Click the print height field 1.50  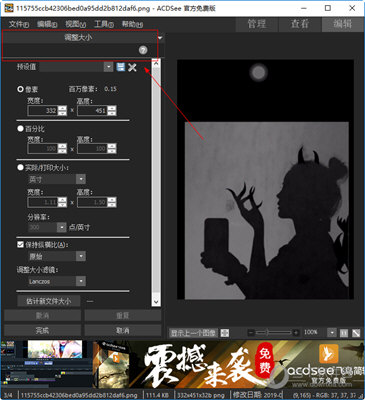93,202
